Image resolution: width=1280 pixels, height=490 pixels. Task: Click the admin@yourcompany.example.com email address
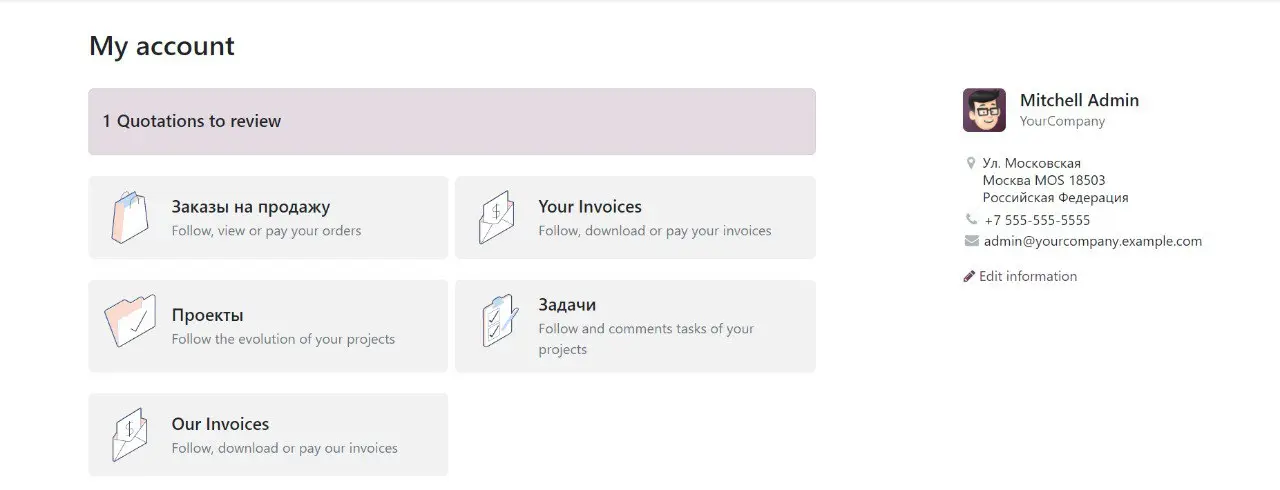(x=1093, y=241)
